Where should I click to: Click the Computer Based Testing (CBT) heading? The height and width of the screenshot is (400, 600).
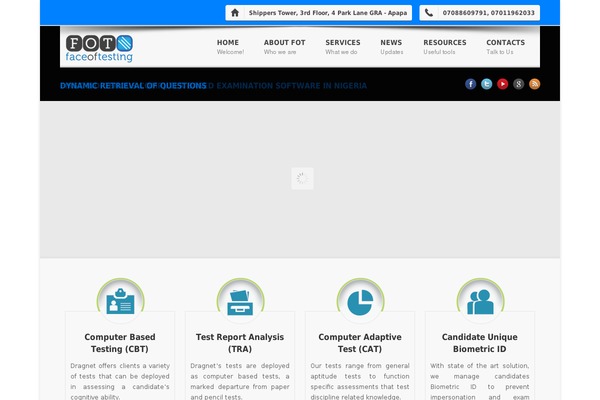tap(120, 343)
